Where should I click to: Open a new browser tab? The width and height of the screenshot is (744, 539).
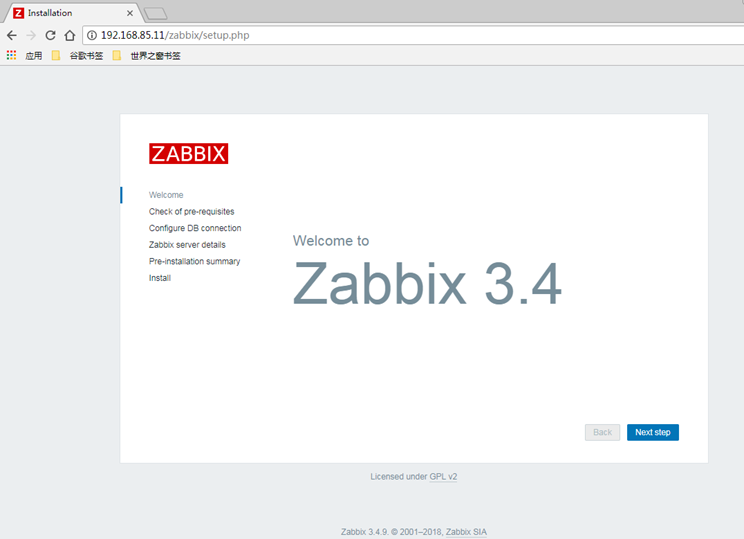pos(156,13)
